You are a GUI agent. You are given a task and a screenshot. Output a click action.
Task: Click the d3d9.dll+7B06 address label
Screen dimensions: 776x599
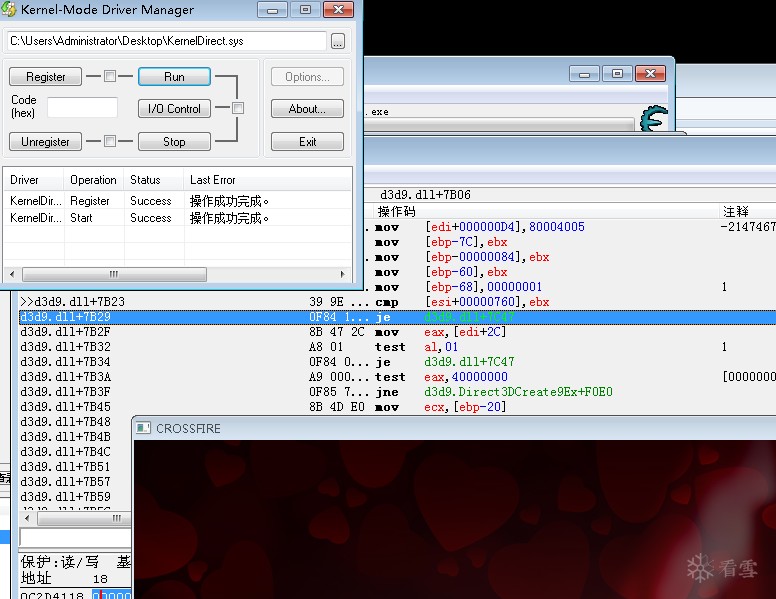pyautogui.click(x=425, y=195)
